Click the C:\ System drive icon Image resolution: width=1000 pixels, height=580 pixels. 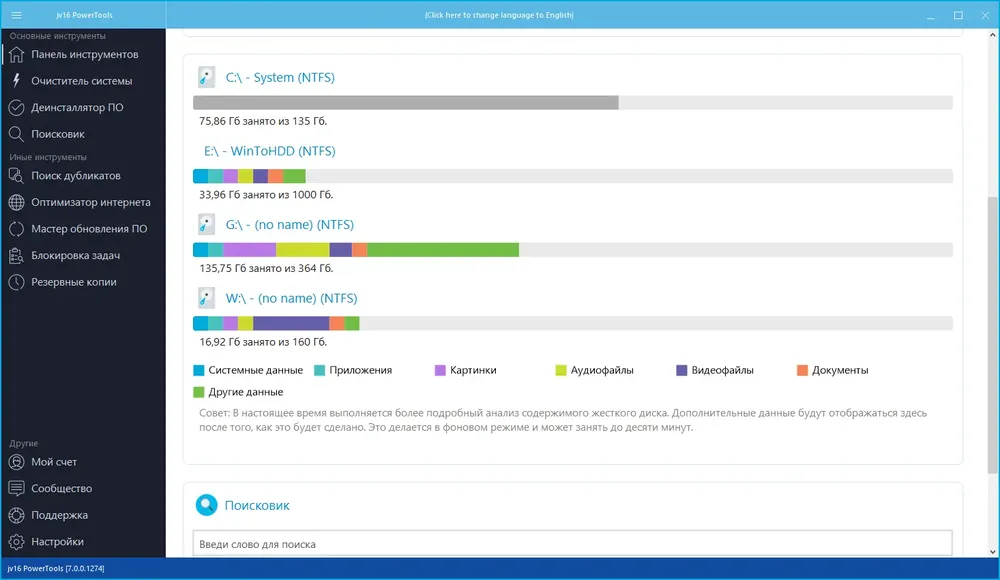[206, 77]
